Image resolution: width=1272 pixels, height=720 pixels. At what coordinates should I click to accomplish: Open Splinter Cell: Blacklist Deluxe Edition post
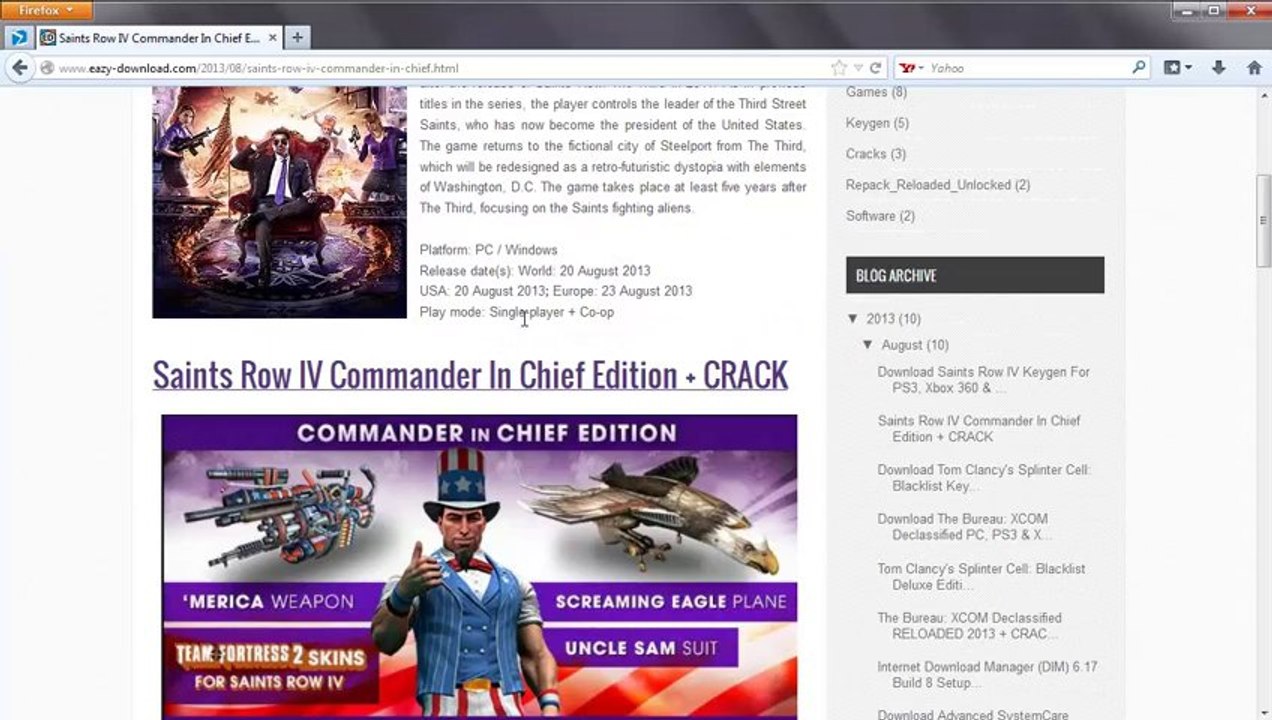point(981,577)
